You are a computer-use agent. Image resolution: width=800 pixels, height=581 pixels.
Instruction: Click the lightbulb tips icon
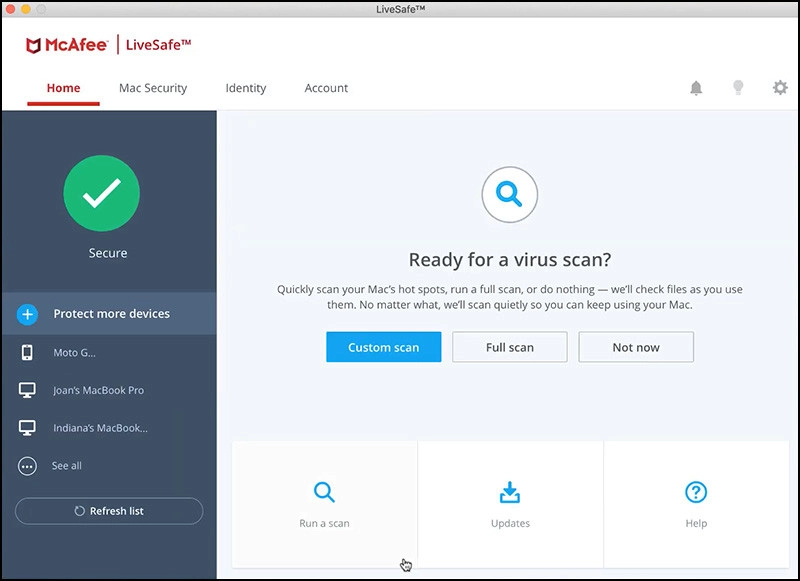[738, 88]
